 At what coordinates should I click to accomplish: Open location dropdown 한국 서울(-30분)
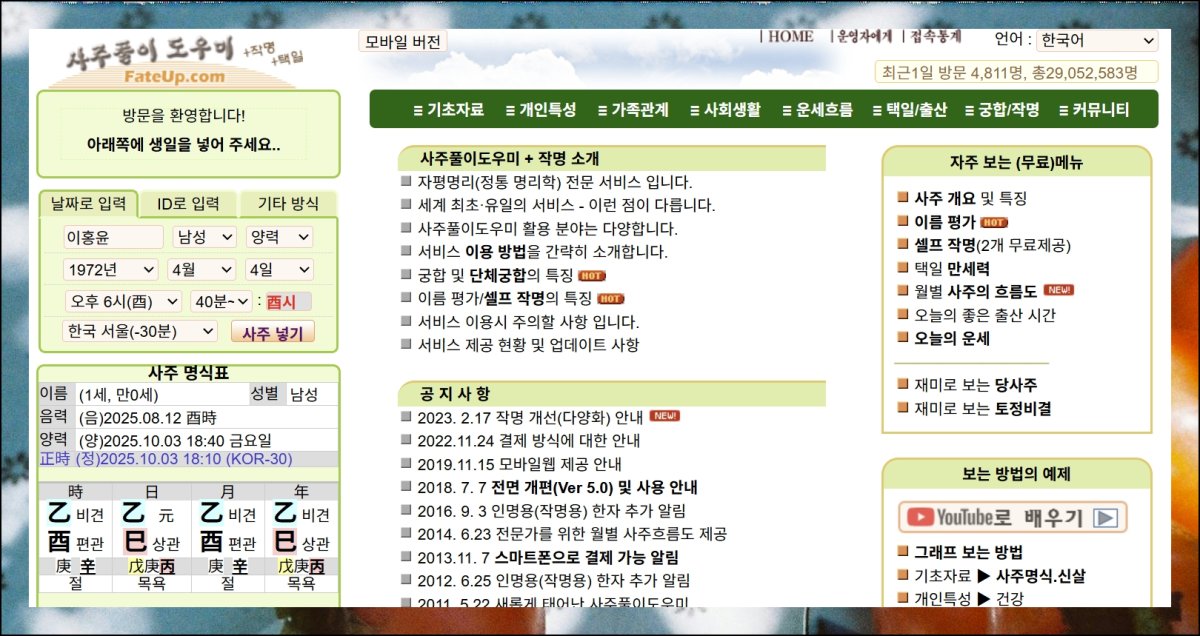point(140,331)
